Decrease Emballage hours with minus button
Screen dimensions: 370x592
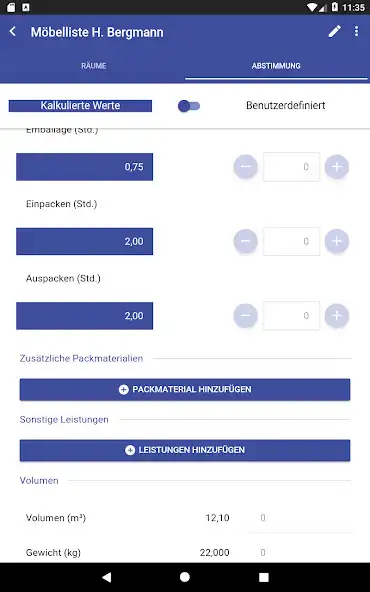[245, 166]
